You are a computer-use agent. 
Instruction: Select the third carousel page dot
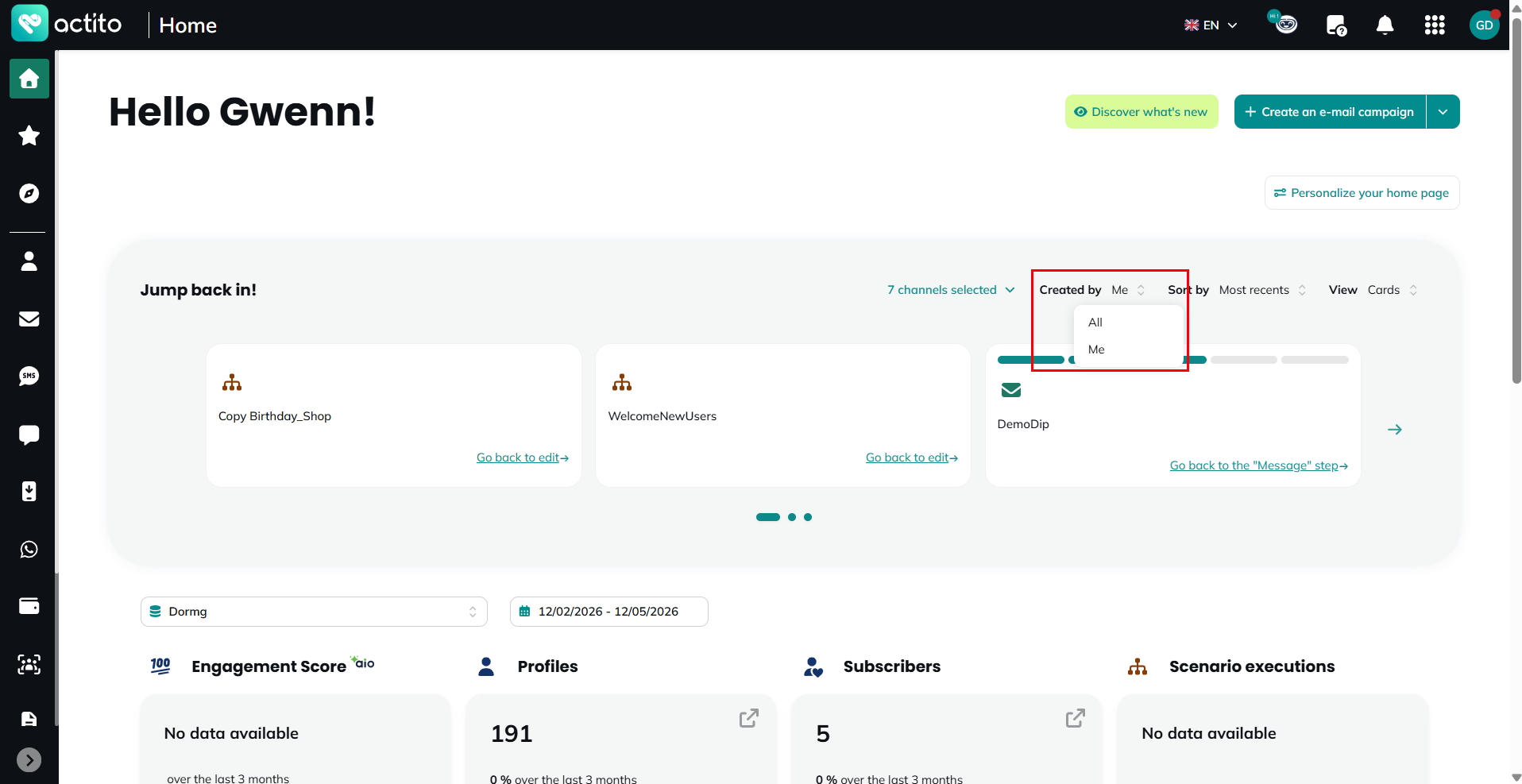[x=808, y=517]
